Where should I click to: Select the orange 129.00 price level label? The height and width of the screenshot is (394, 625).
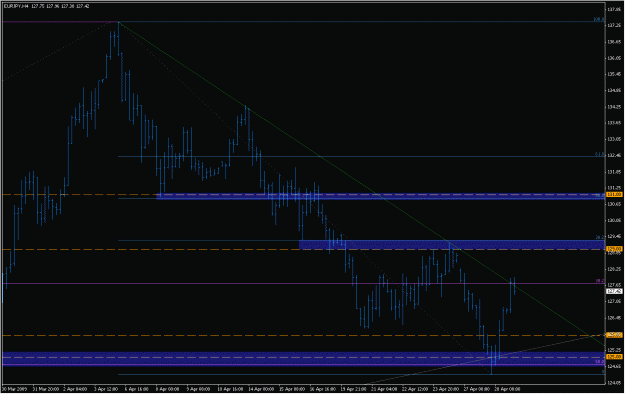614,249
